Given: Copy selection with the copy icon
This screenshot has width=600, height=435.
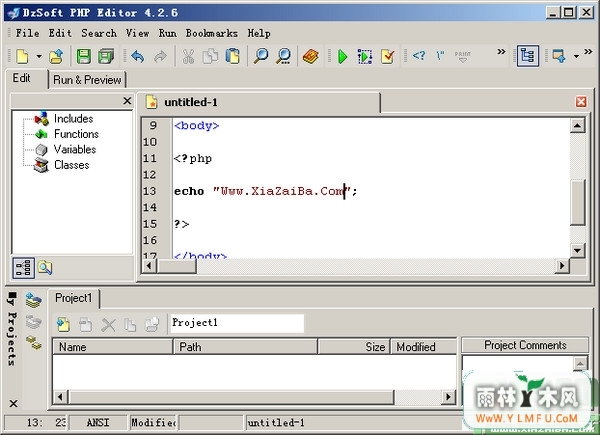Looking at the screenshot, I should click(x=210, y=56).
